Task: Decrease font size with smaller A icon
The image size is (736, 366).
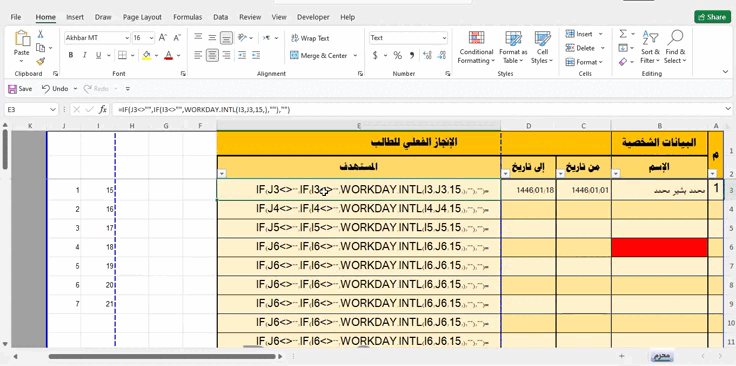Action: point(177,38)
